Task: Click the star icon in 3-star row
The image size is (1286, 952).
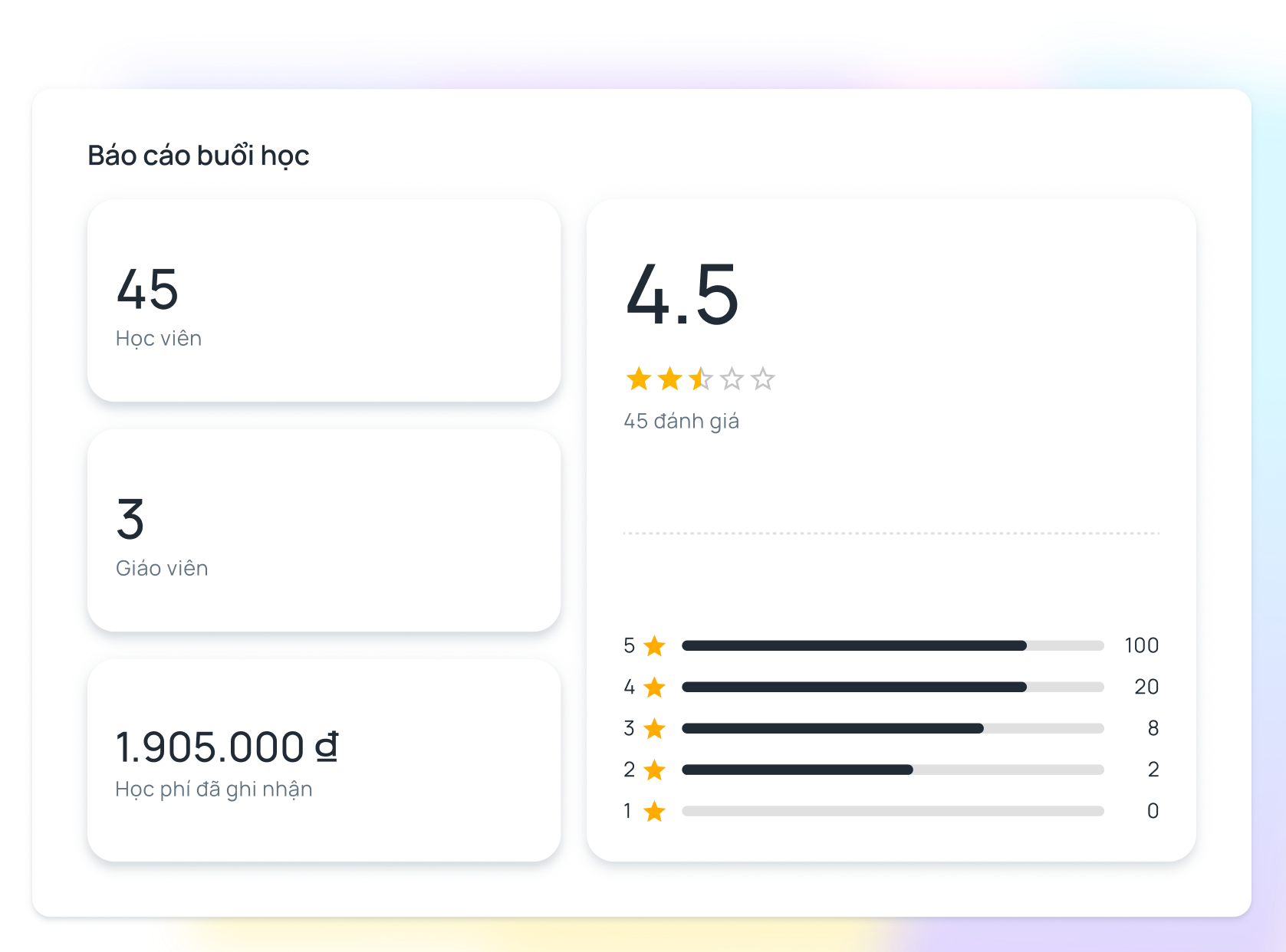Action: click(654, 729)
